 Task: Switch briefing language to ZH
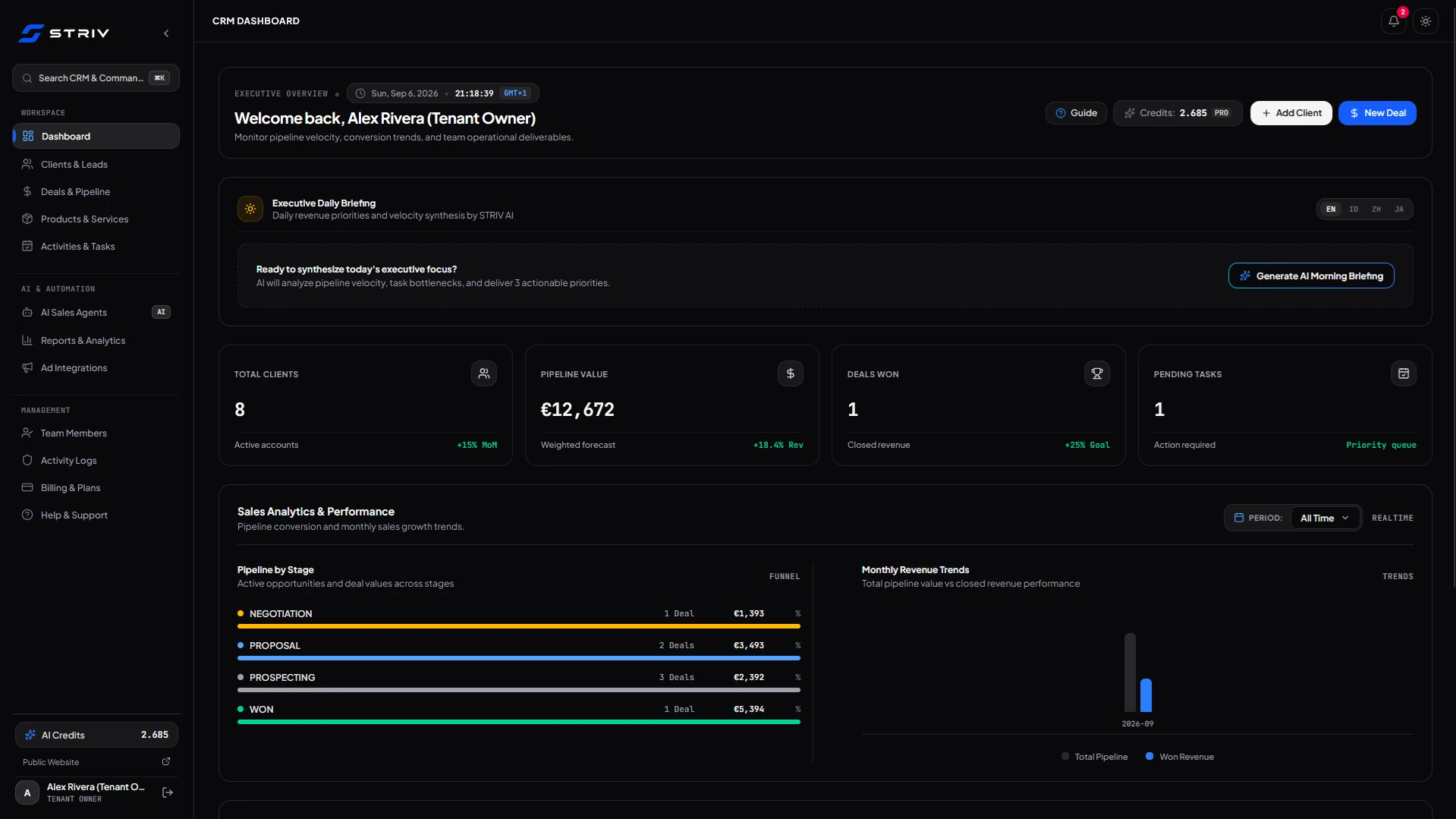1376,209
